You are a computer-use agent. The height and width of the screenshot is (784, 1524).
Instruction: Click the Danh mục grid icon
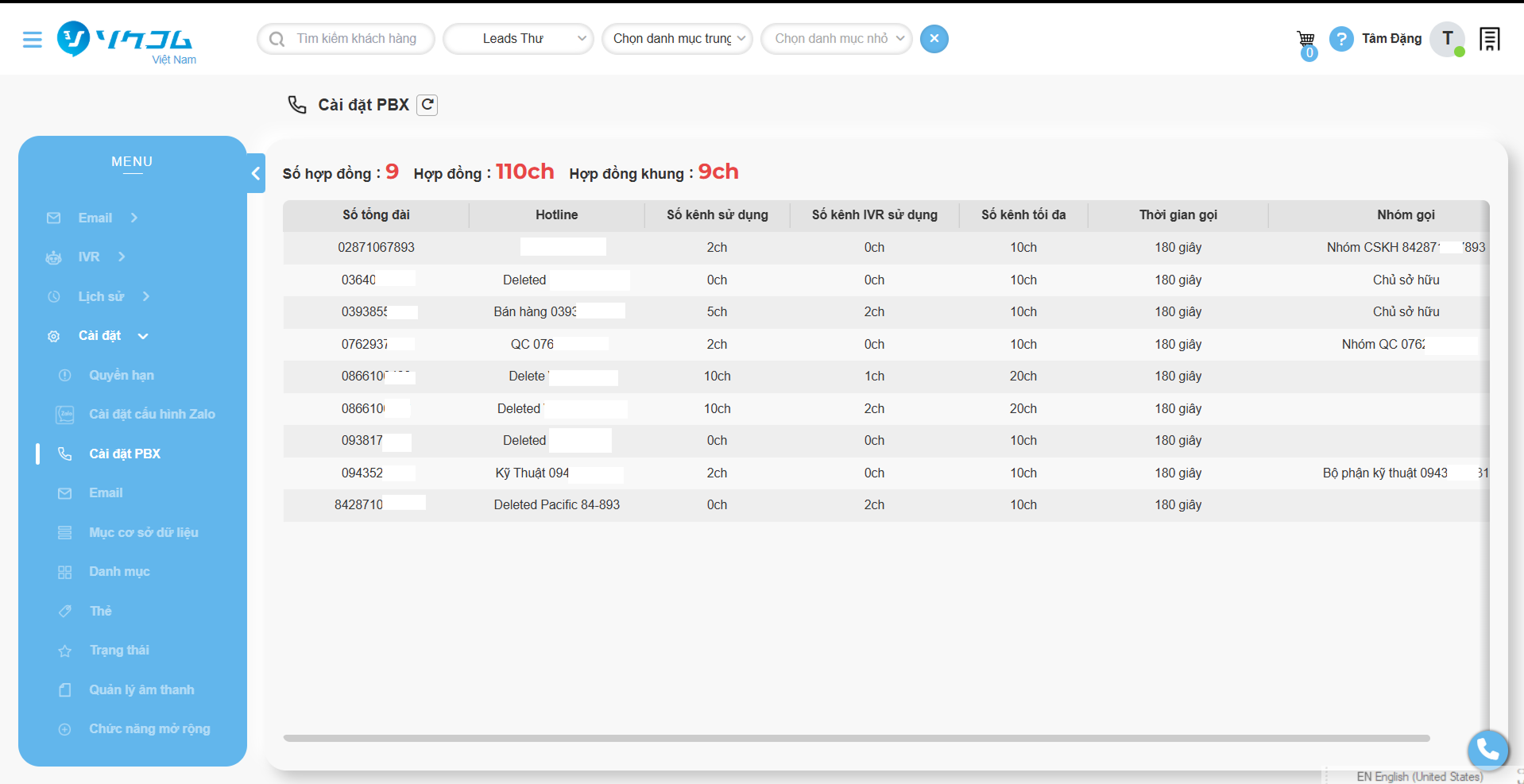click(65, 572)
